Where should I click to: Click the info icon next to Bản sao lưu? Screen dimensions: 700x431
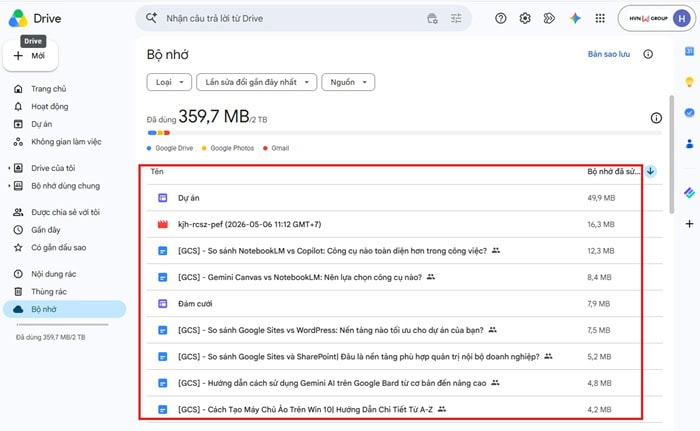(648, 54)
